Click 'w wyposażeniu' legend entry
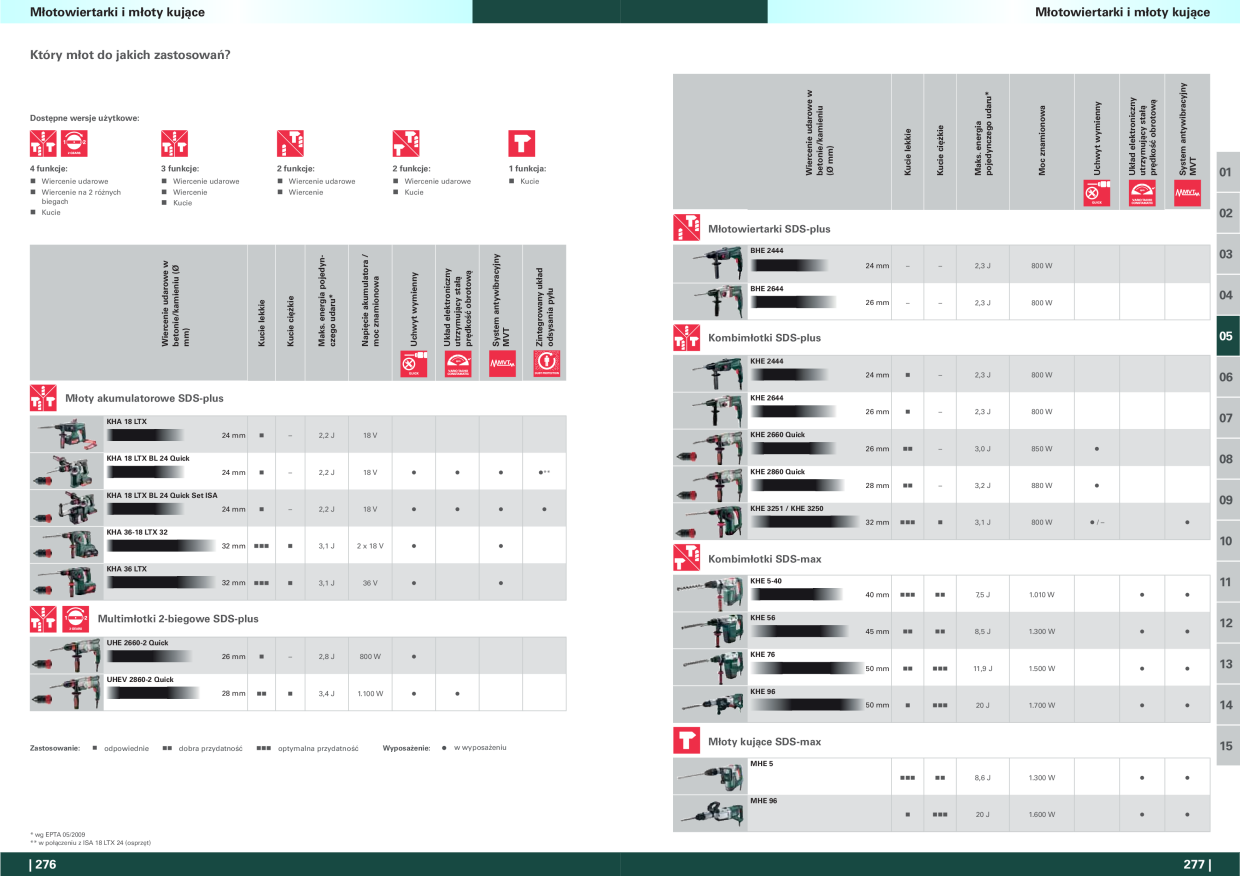 (480, 748)
